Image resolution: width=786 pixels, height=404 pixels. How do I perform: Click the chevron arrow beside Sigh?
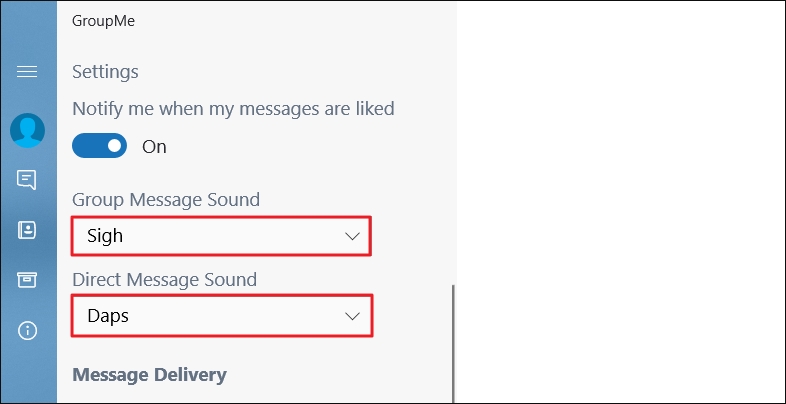coord(351,236)
